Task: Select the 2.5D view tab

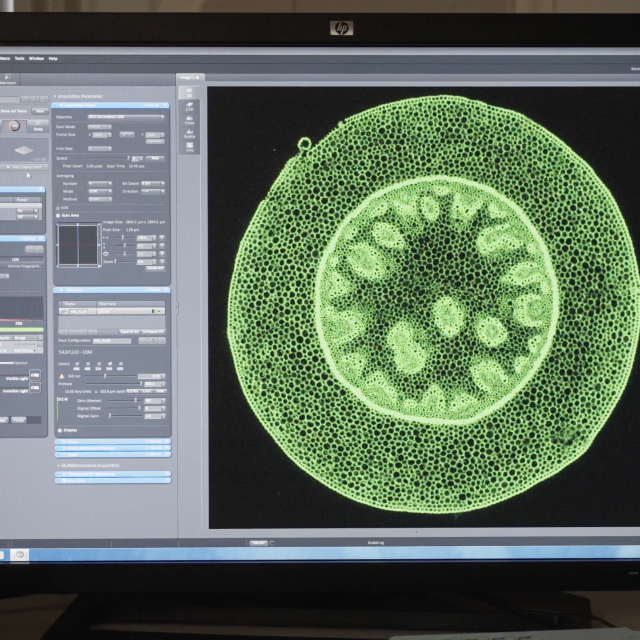Action: coord(189,107)
